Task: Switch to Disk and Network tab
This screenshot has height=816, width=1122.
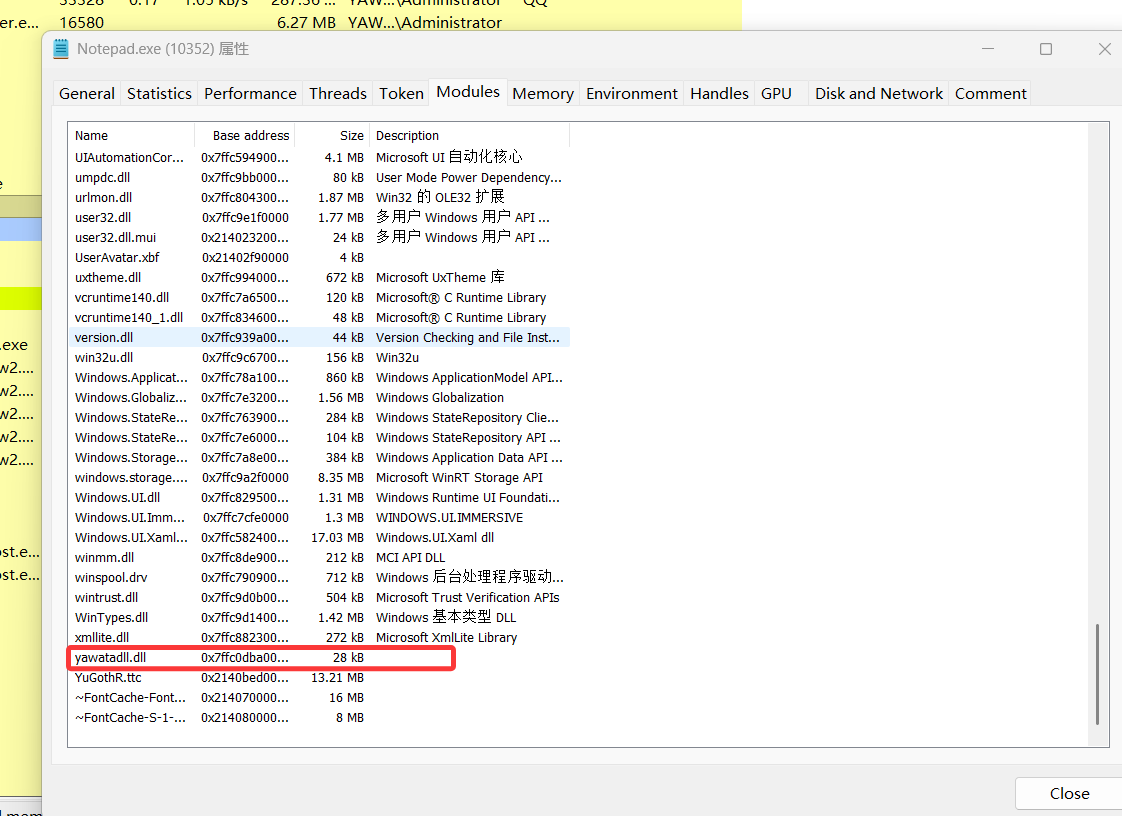Action: (879, 94)
